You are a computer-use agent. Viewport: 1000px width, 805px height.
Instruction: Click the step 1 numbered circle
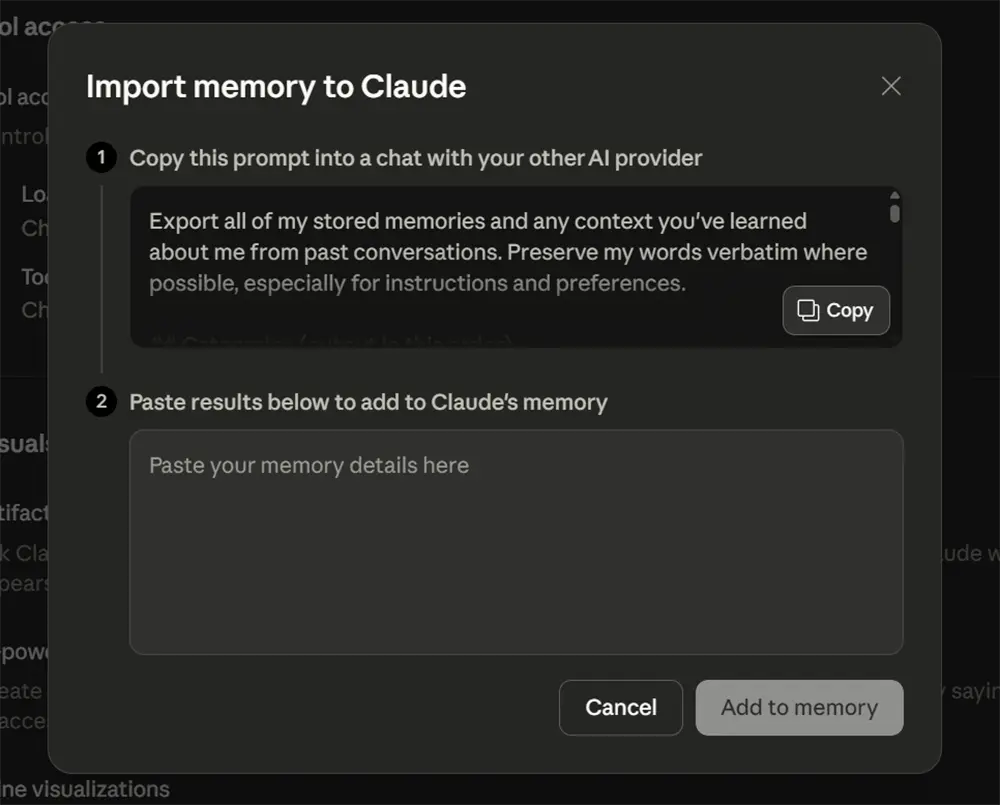(100, 157)
